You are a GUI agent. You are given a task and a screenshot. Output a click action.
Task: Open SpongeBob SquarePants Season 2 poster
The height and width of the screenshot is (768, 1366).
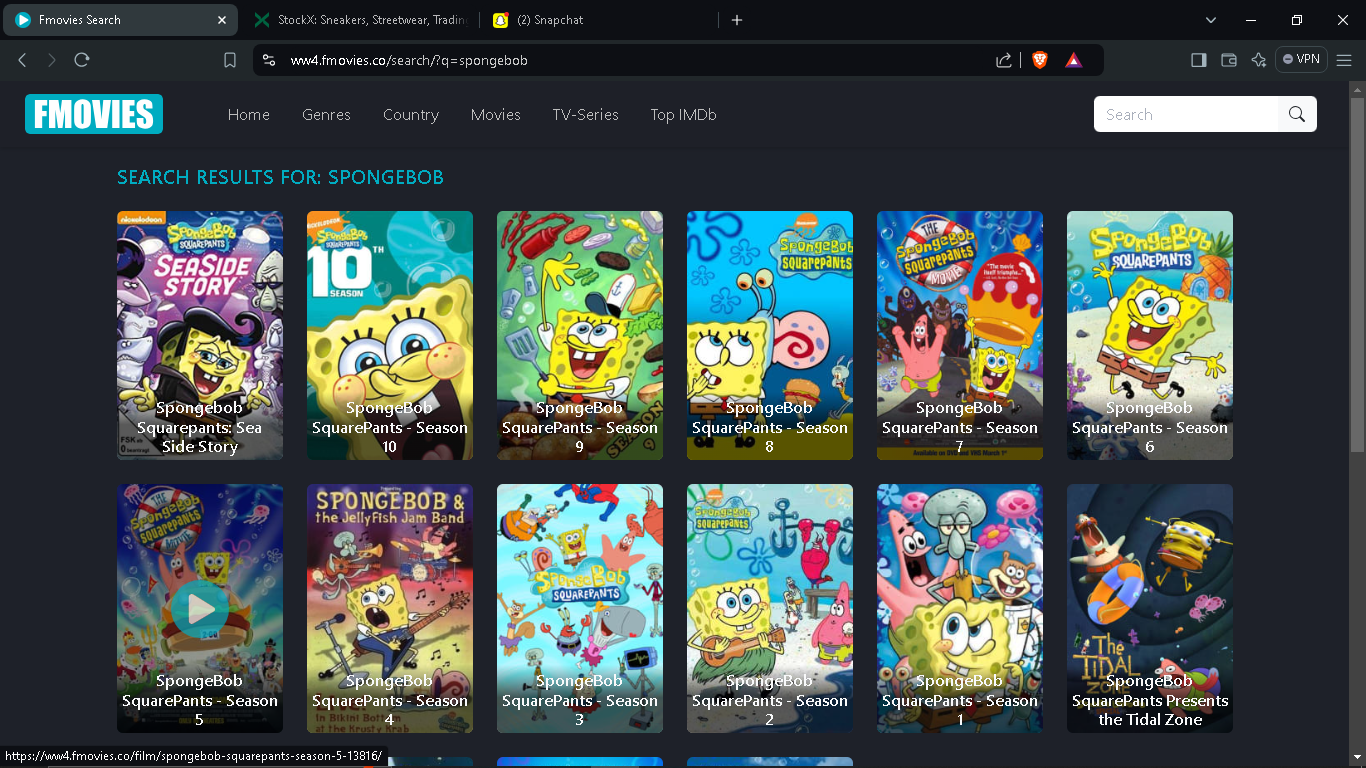click(770, 608)
